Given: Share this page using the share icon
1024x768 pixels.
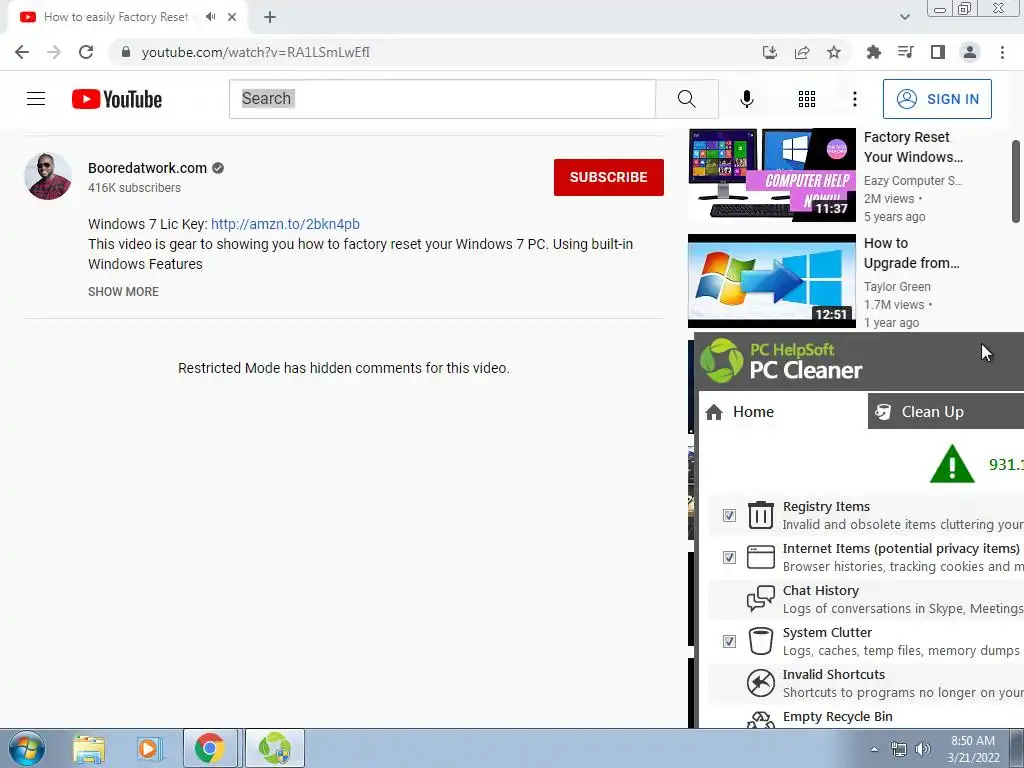Looking at the screenshot, I should [x=802, y=52].
